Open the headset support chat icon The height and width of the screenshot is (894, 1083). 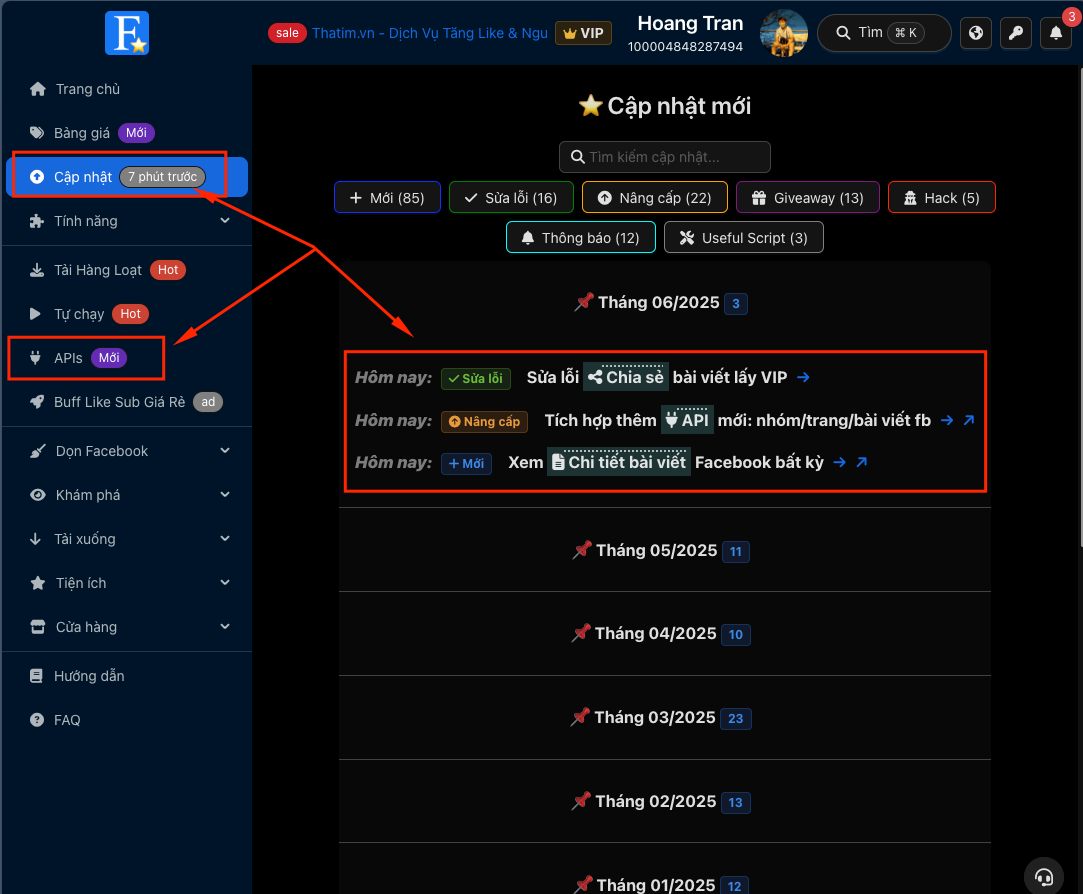tap(1044, 877)
